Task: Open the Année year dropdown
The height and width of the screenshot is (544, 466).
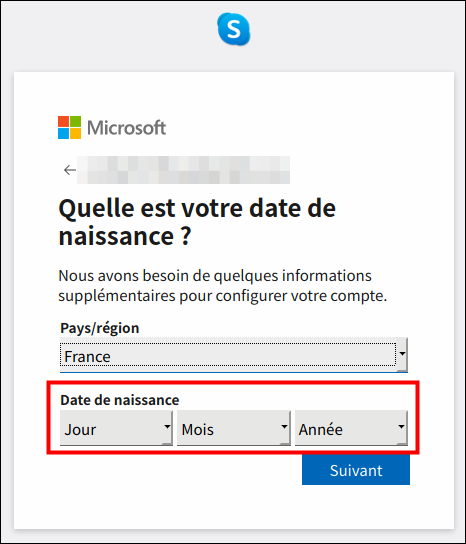Action: 351,428
